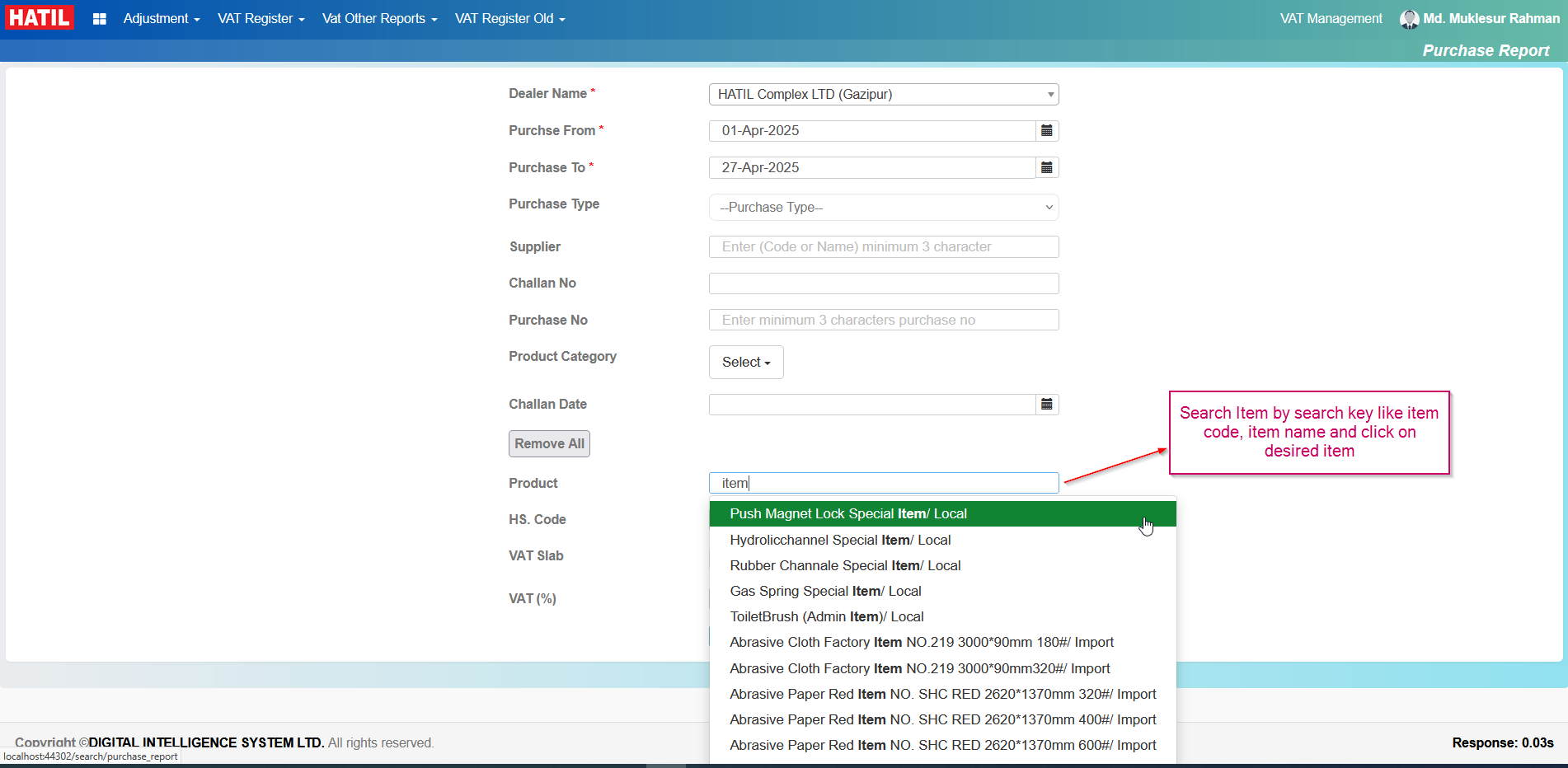This screenshot has width=1568, height=768.
Task: Open the VAT Register menu
Action: tap(261, 19)
